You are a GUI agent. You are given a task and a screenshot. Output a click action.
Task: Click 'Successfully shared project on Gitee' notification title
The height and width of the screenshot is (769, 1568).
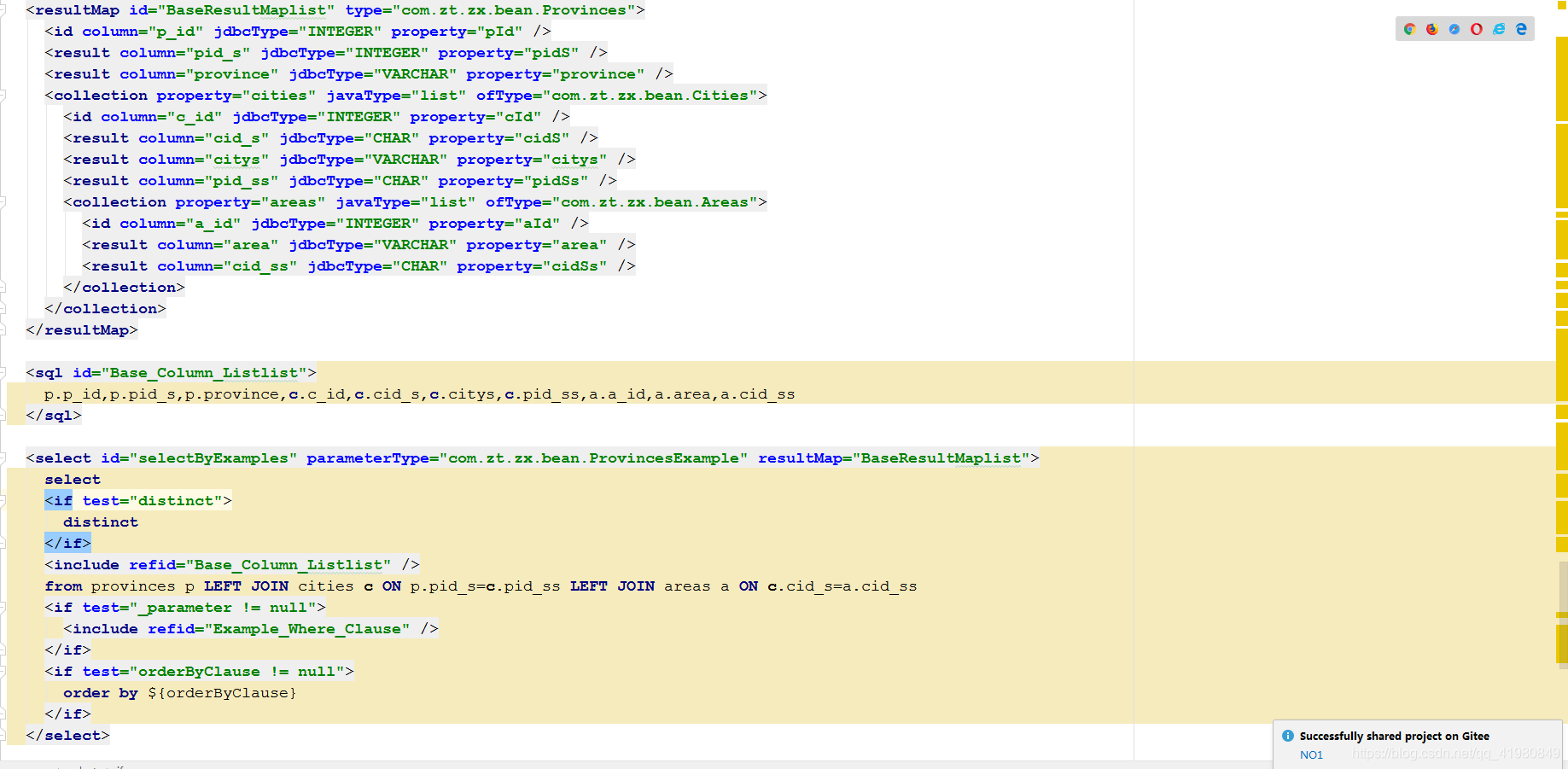1394,736
